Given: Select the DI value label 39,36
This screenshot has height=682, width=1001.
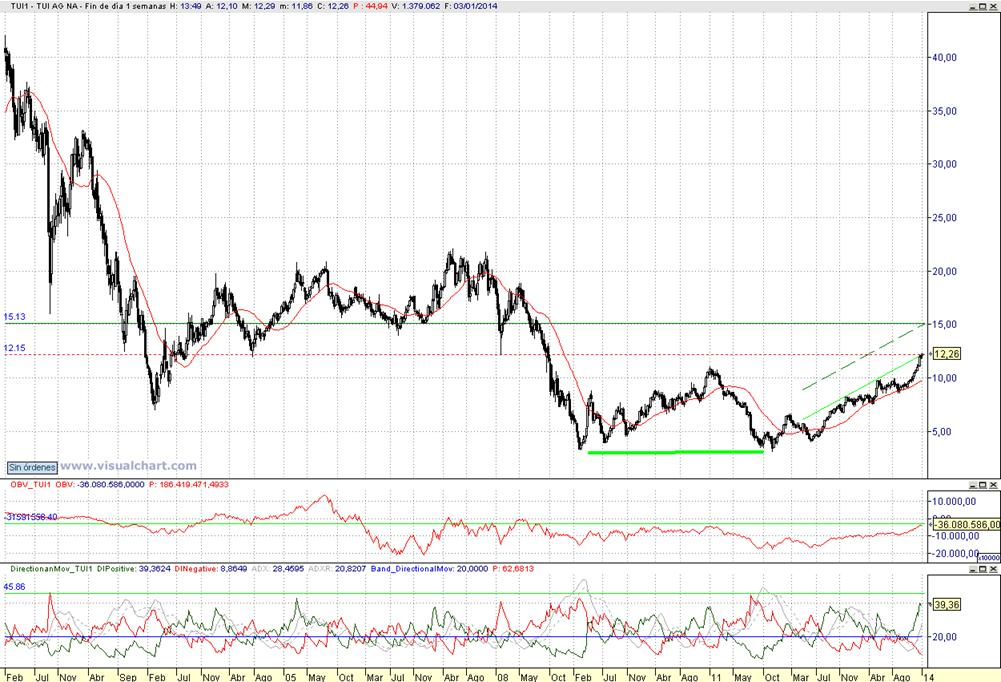Looking at the screenshot, I should (x=946, y=604).
